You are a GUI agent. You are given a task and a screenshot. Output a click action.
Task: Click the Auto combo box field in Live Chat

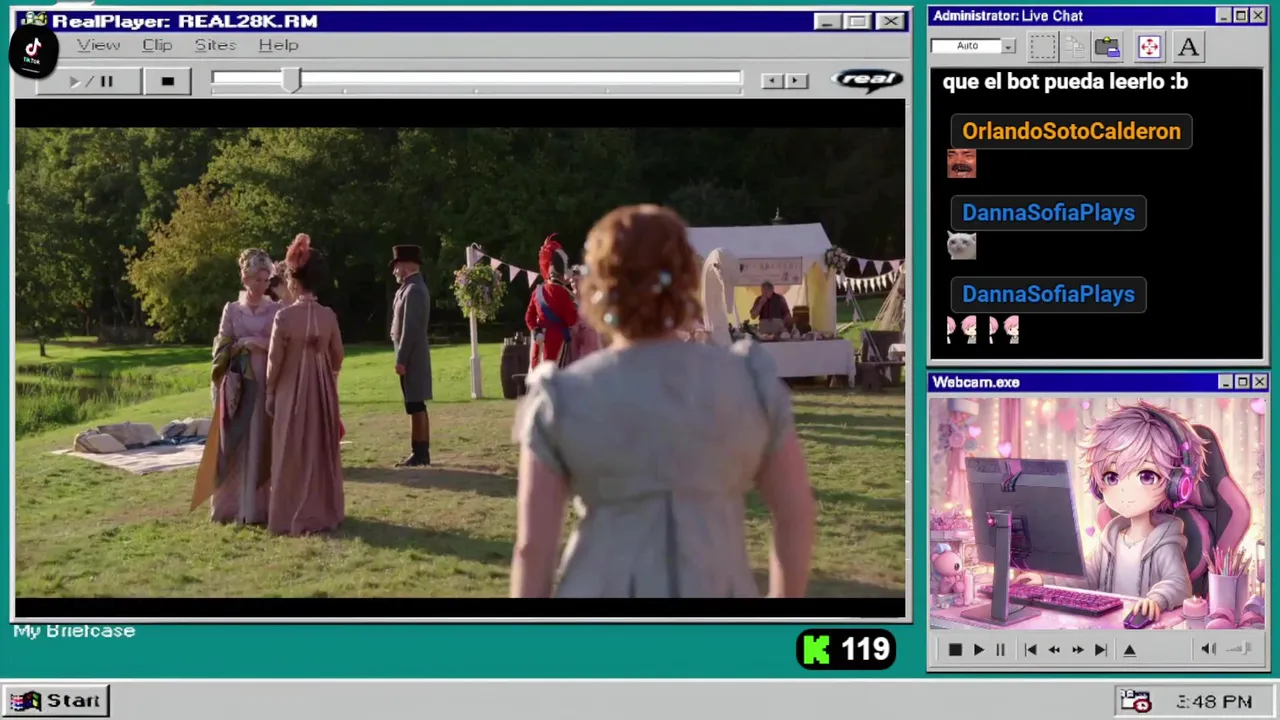966,46
